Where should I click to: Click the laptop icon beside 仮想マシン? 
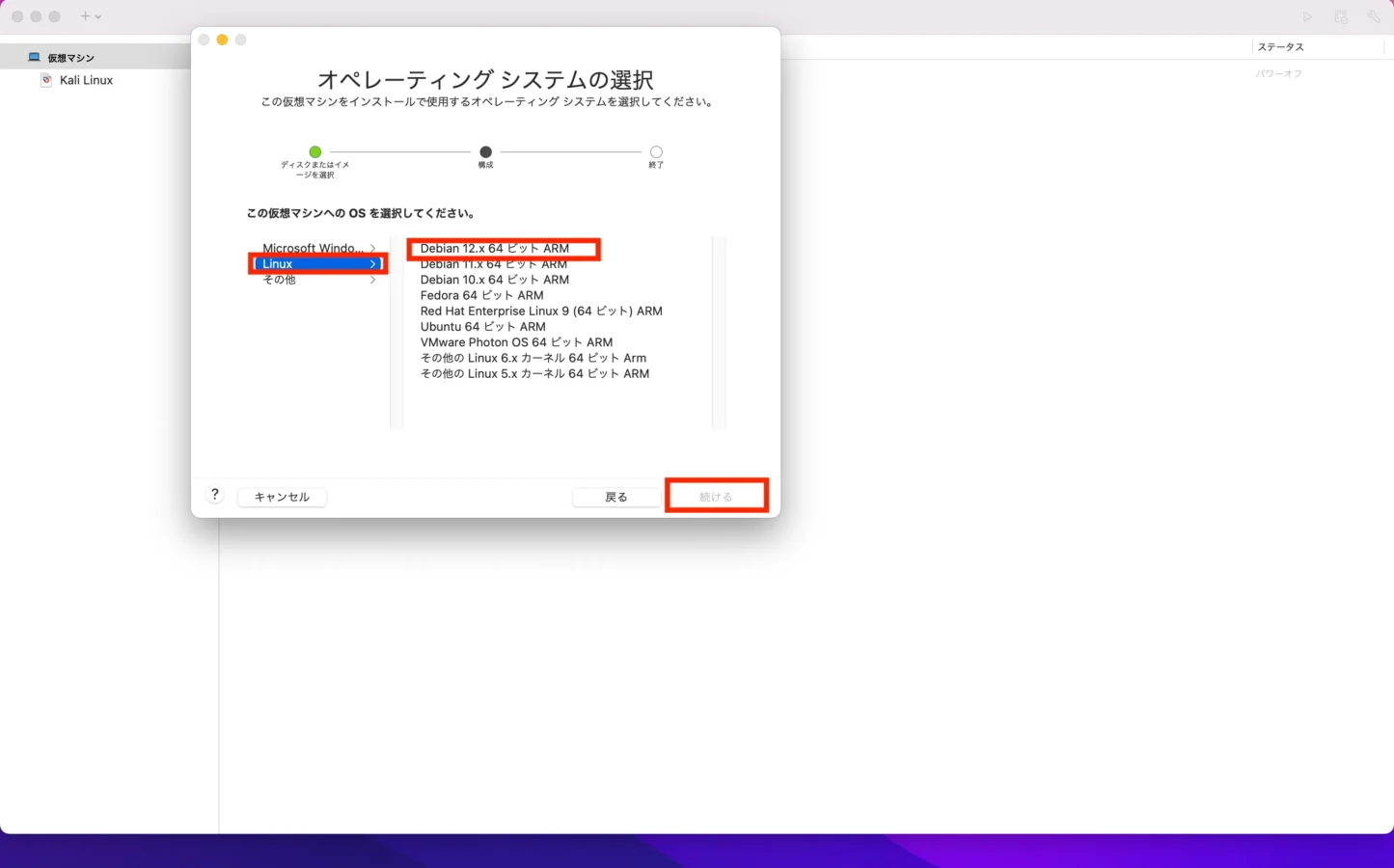[x=34, y=58]
